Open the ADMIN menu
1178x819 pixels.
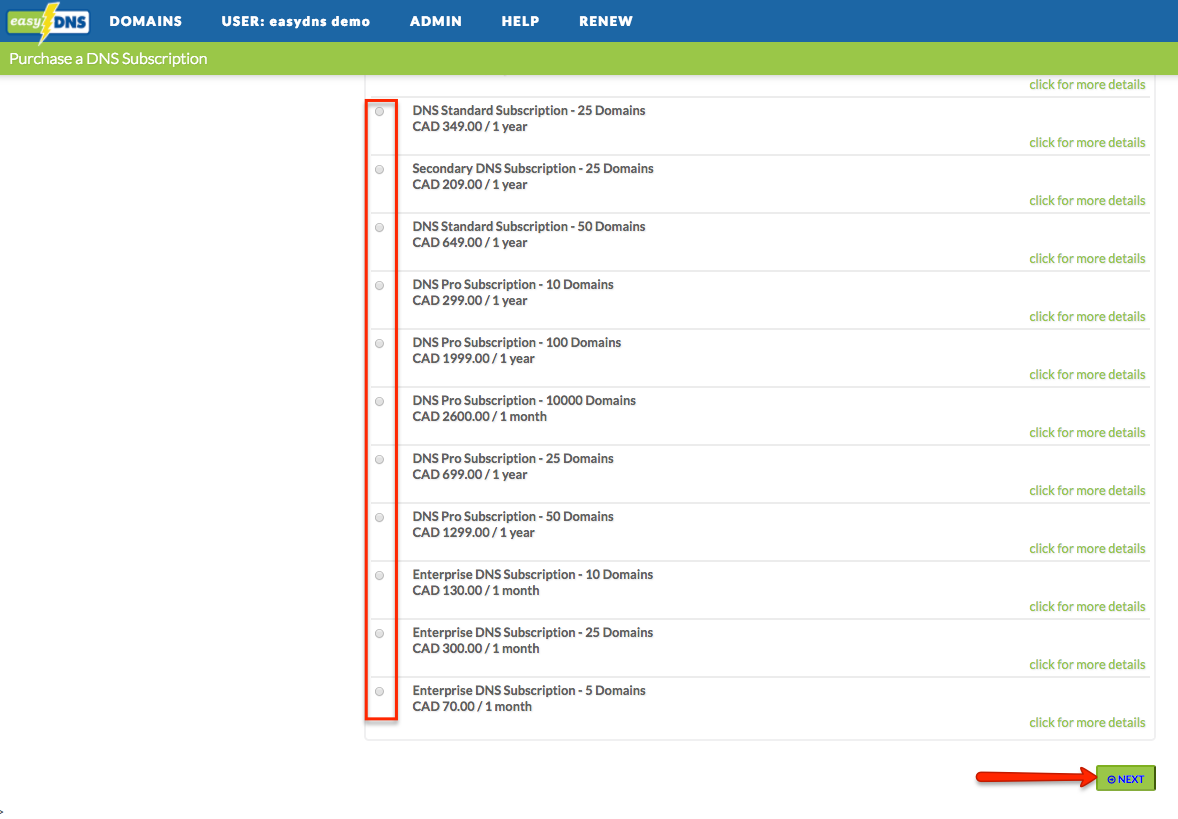click(436, 21)
